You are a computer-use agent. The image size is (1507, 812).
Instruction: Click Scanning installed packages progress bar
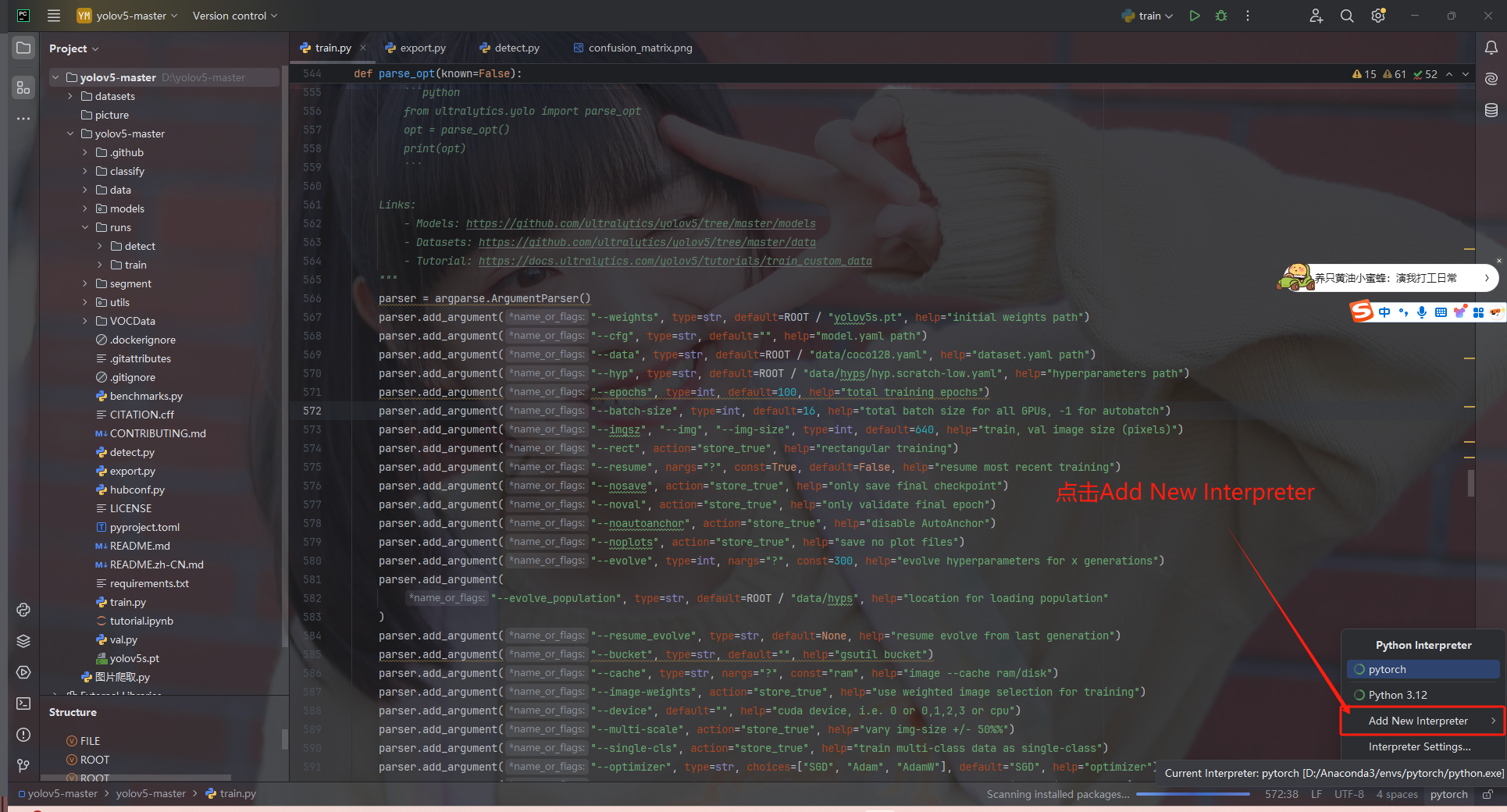1193,794
